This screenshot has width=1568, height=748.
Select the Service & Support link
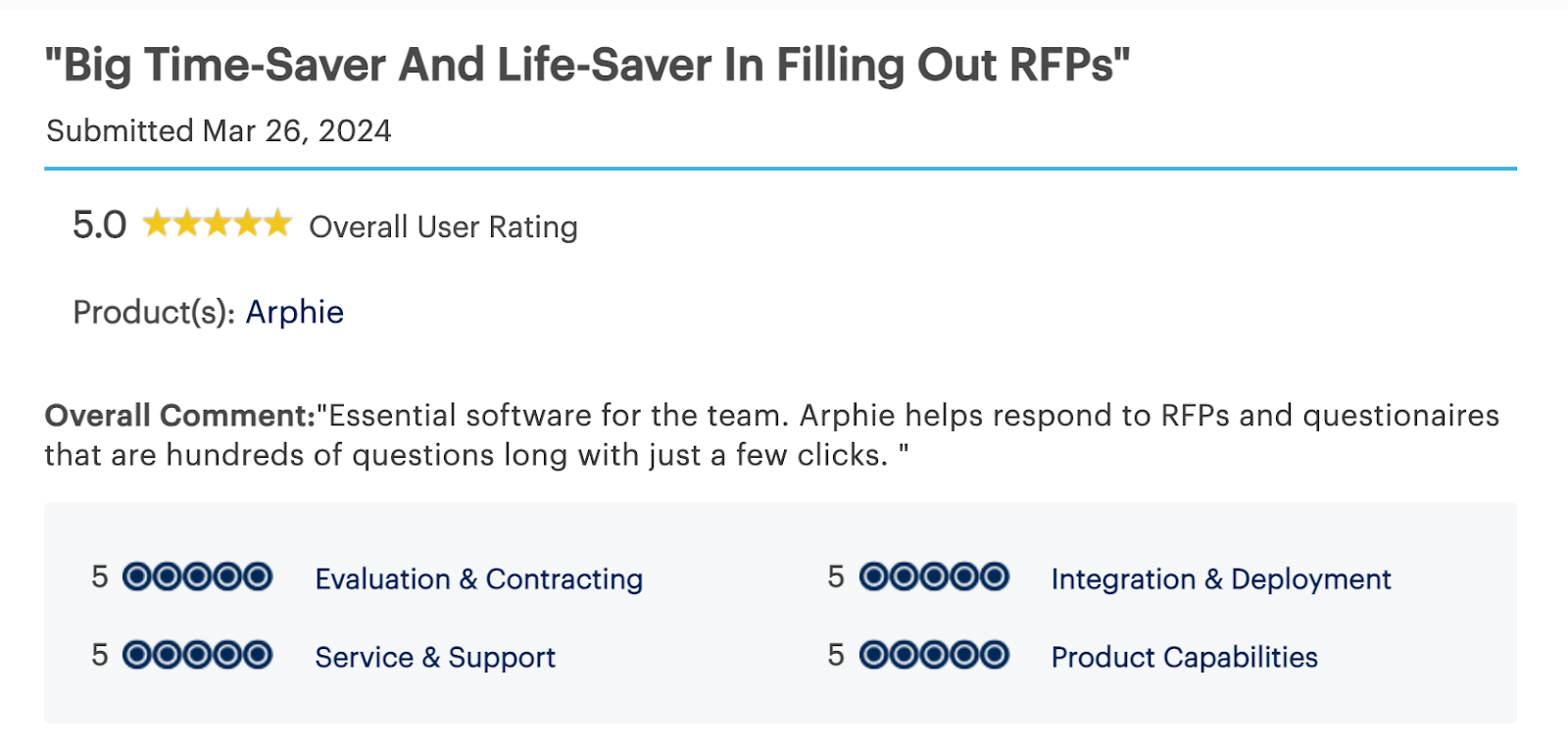coord(434,657)
